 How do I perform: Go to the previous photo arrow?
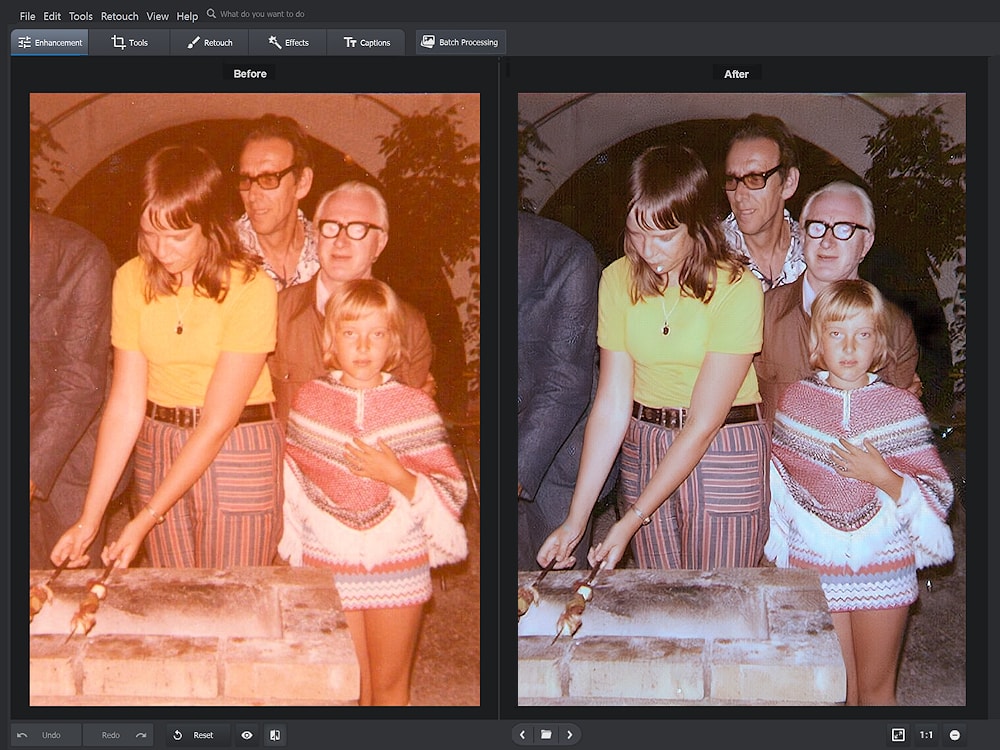522,735
